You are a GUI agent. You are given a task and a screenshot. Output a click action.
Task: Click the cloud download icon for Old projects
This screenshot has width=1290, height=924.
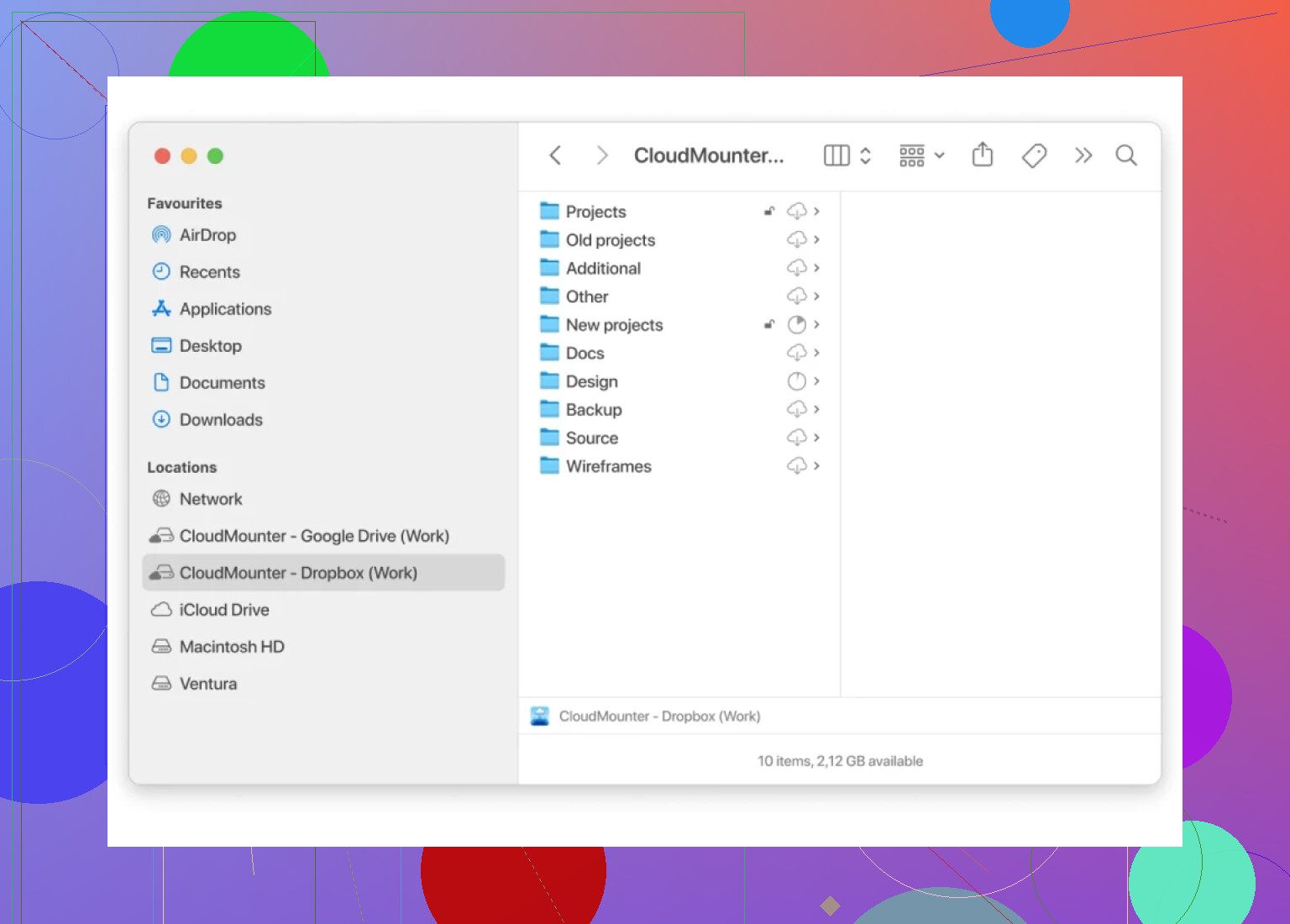click(x=796, y=239)
